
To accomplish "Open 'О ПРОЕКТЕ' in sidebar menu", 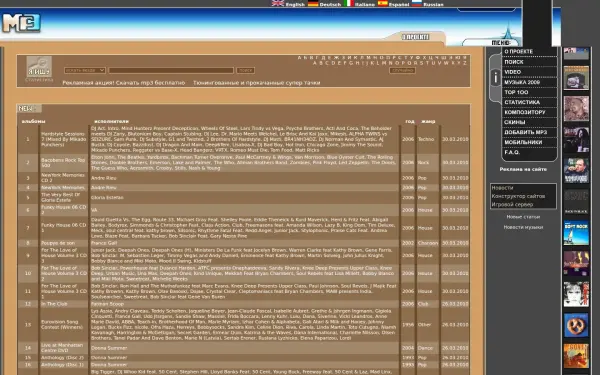I will click(x=518, y=51).
